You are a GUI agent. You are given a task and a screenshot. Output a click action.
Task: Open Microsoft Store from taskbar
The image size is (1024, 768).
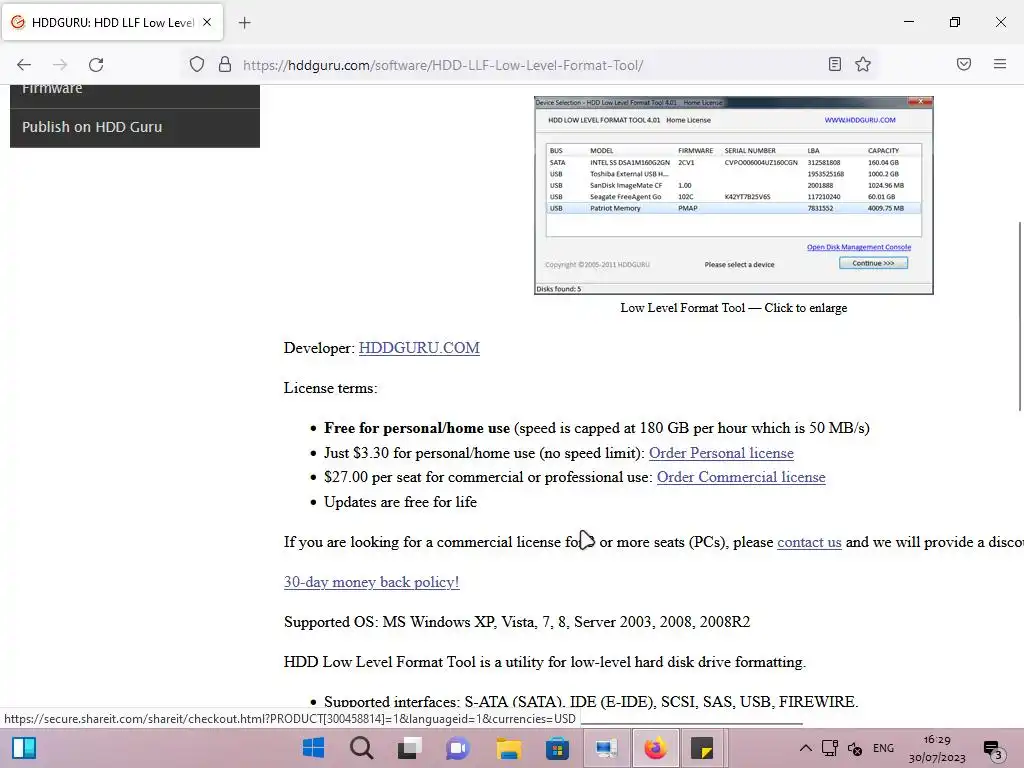[x=557, y=748]
